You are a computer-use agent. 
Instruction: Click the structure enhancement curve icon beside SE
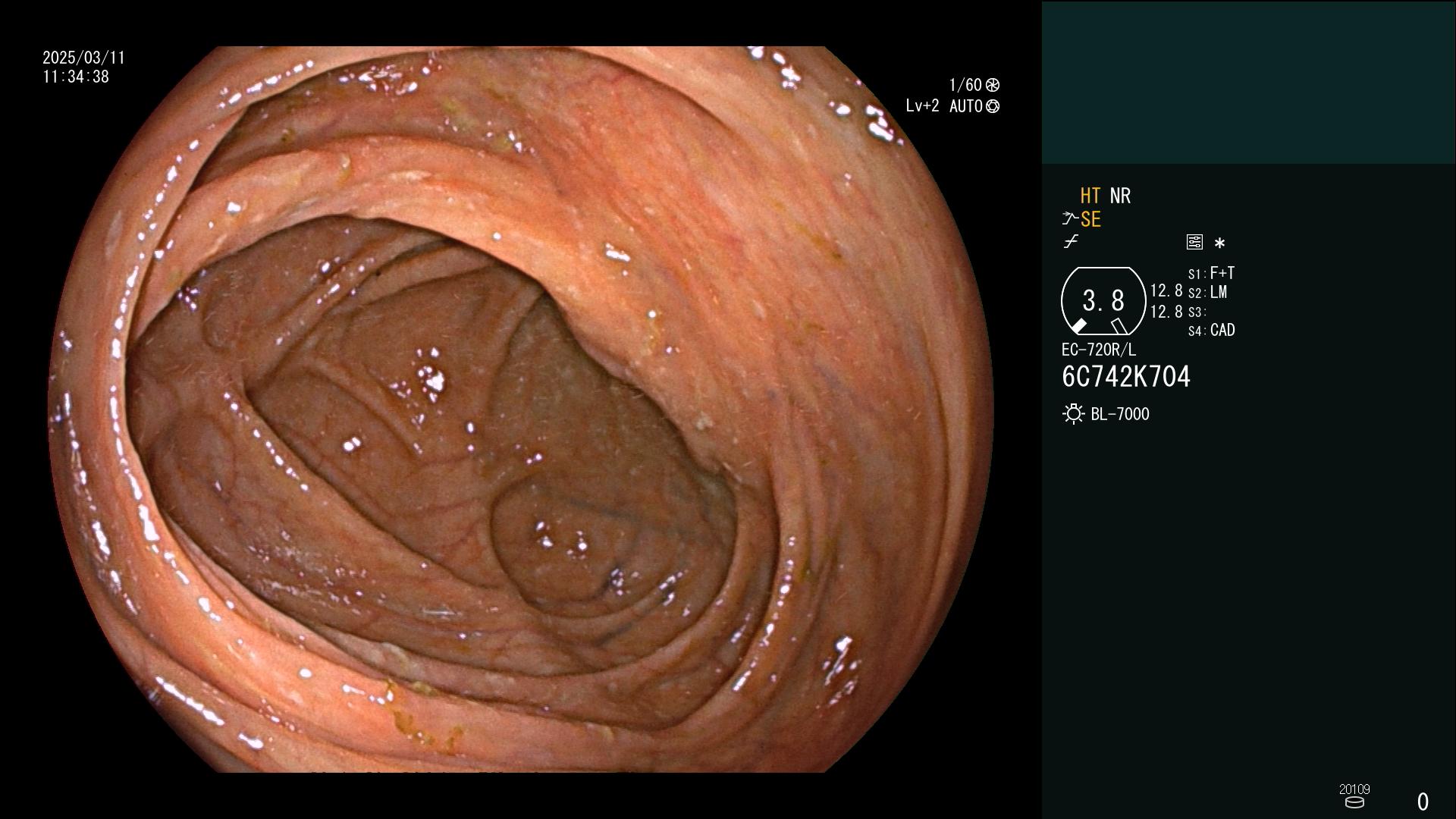pos(1070,219)
